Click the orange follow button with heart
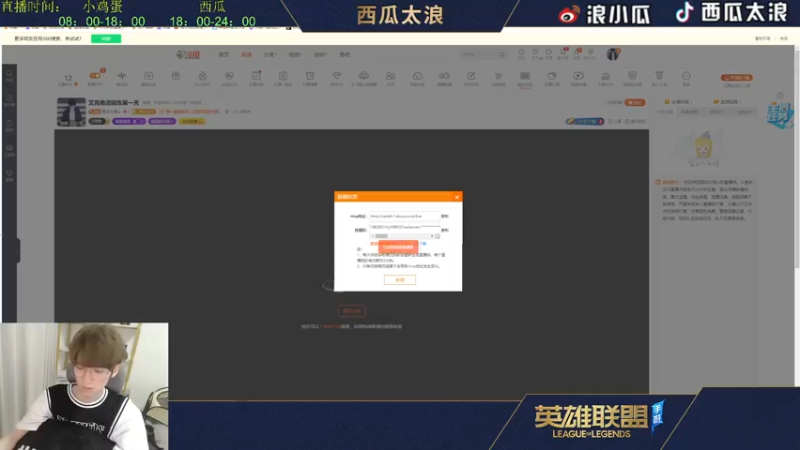Image resolution: width=800 pixels, height=450 pixels. [x=635, y=103]
